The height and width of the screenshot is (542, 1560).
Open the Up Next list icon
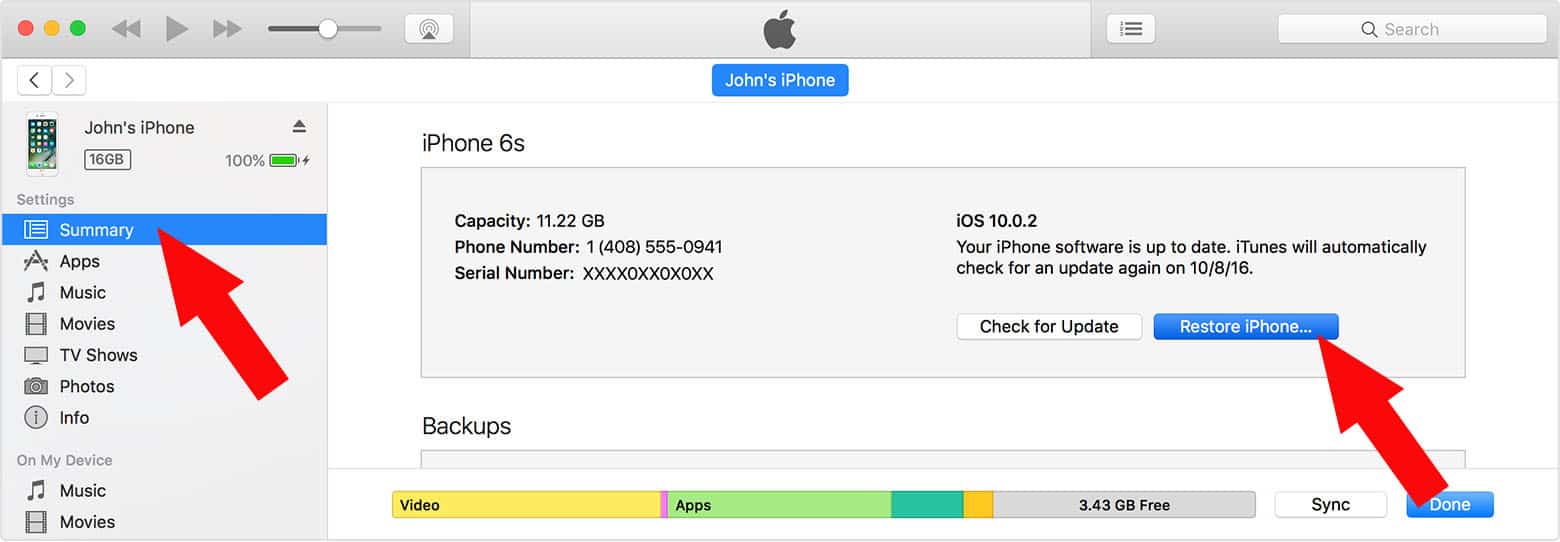click(1131, 29)
